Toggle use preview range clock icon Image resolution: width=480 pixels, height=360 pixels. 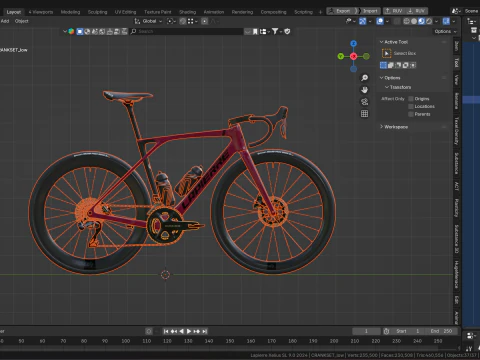386,331
